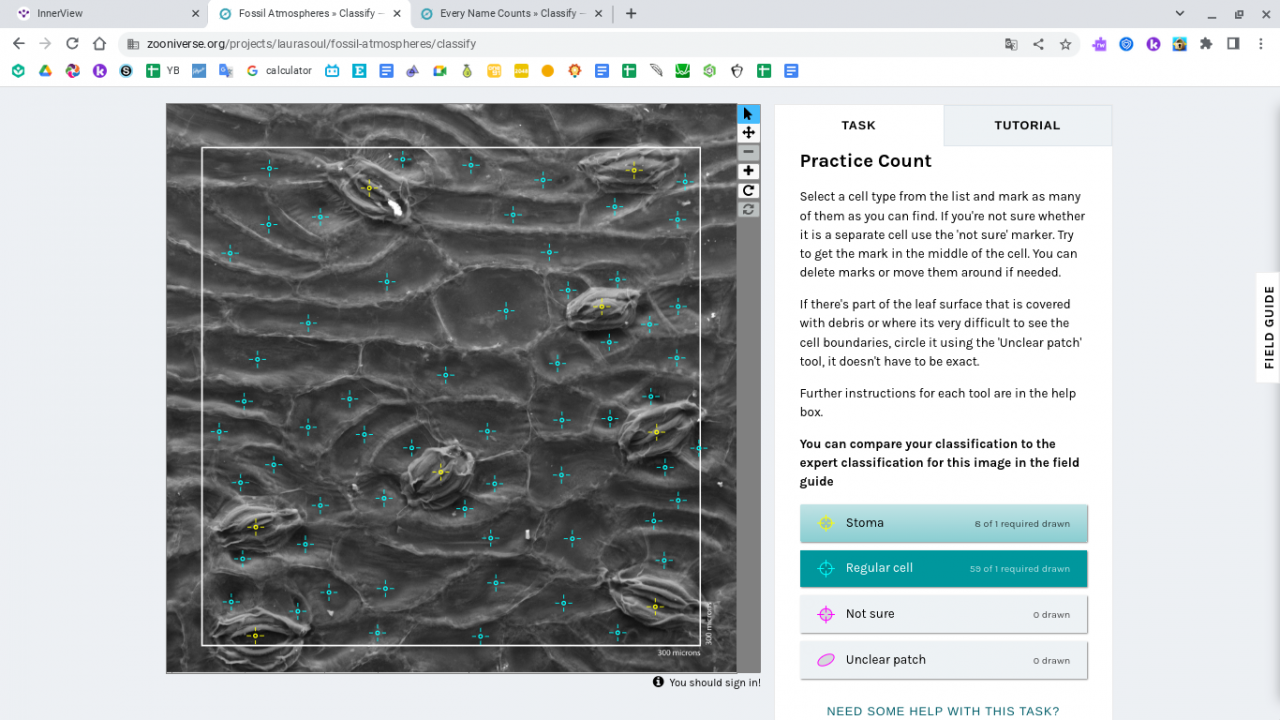The width and height of the screenshot is (1280, 720).
Task: Open the padlock extension icon
Action: (x=1180, y=44)
